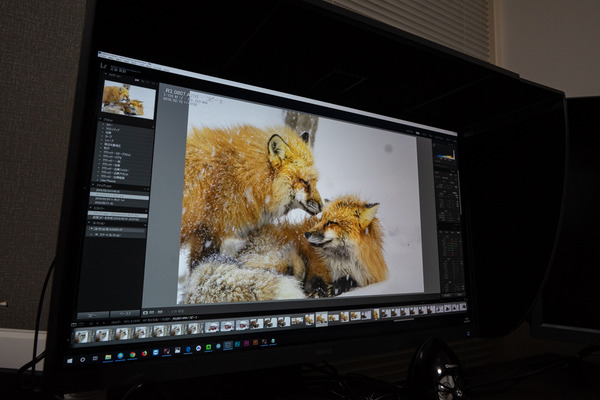Open grid view icon above filmstrip
This screenshot has width=600, height=400.
click(x=91, y=324)
